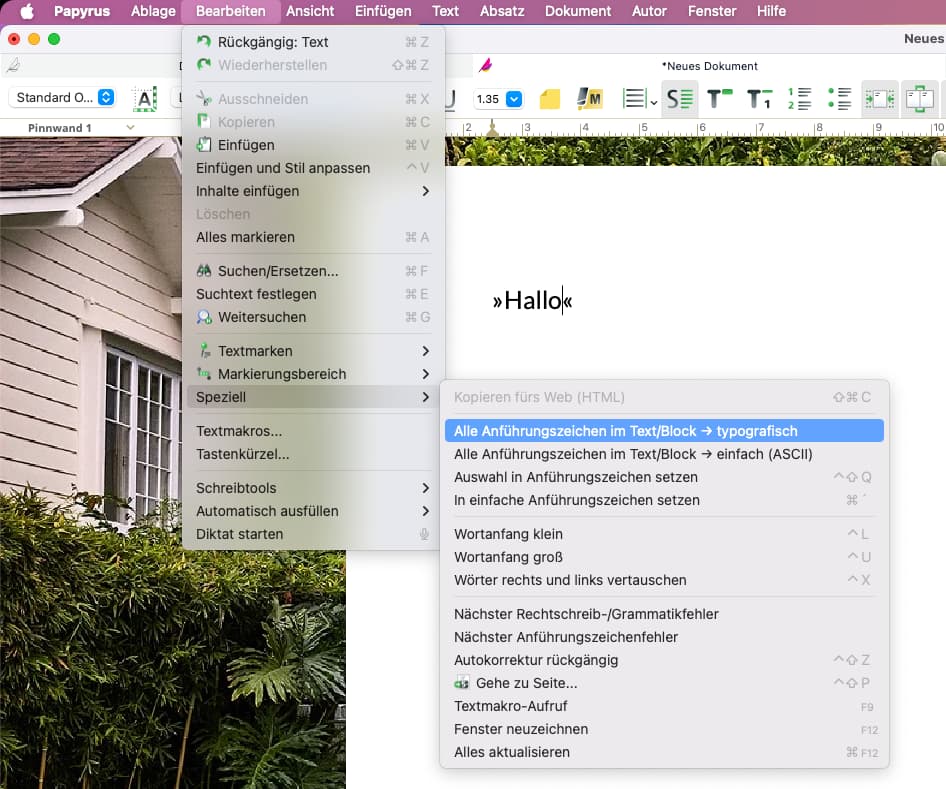Click Weitersuchen menu entry
Screen dimensions: 946x789
[313, 317]
